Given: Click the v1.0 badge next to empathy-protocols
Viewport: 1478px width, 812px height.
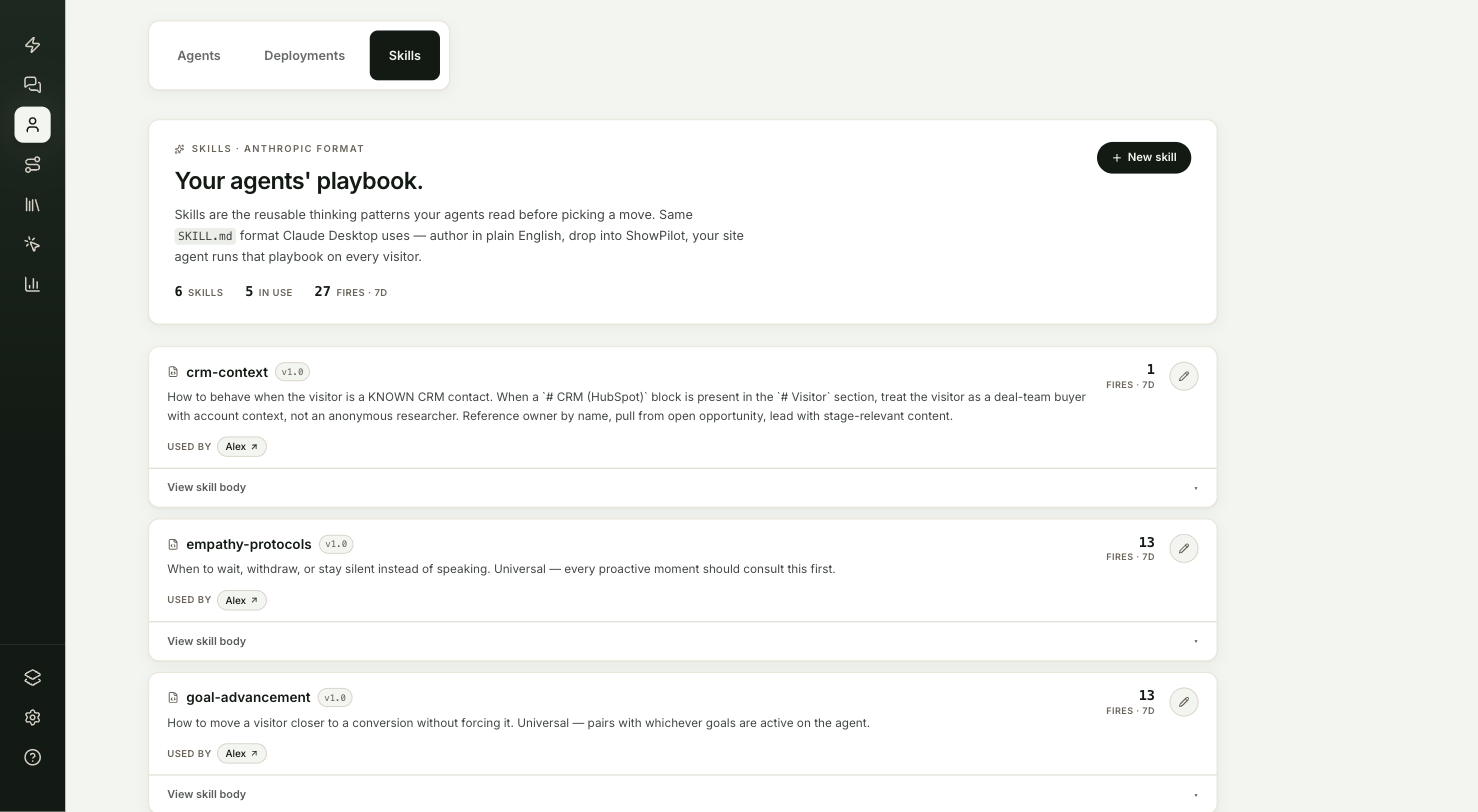Looking at the screenshot, I should (336, 545).
